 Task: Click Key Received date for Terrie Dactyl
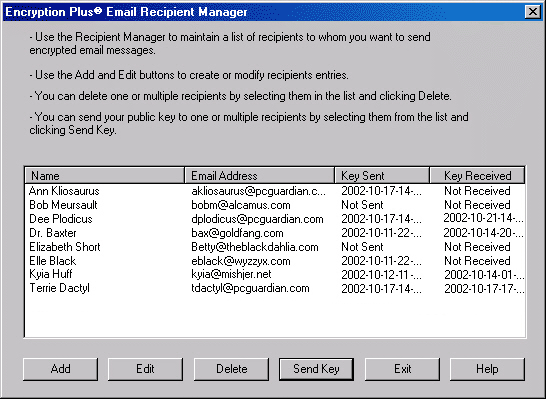(x=484, y=289)
